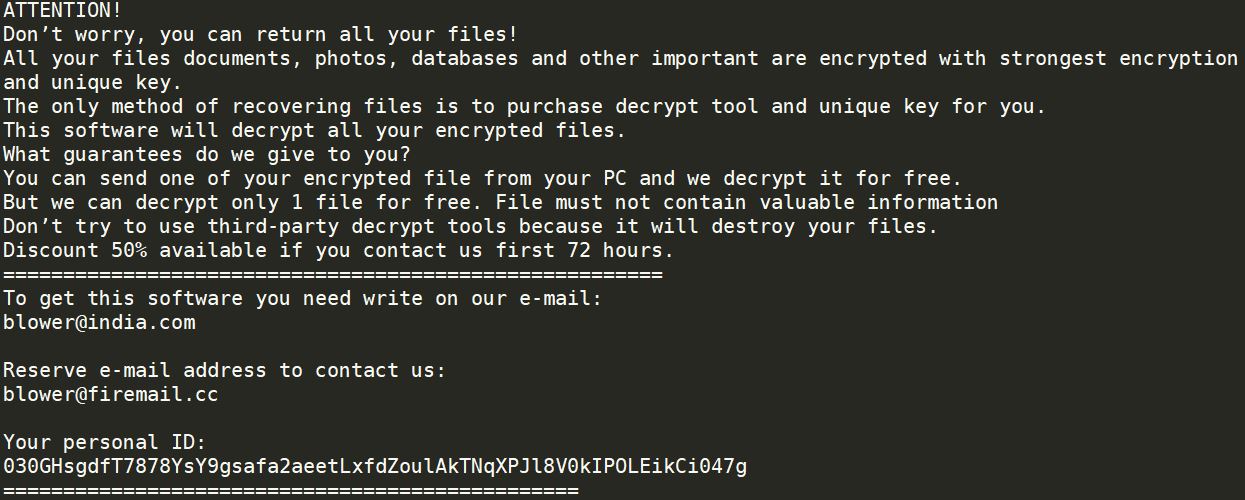Click the 'Discount 50% available' line

pos(339,250)
